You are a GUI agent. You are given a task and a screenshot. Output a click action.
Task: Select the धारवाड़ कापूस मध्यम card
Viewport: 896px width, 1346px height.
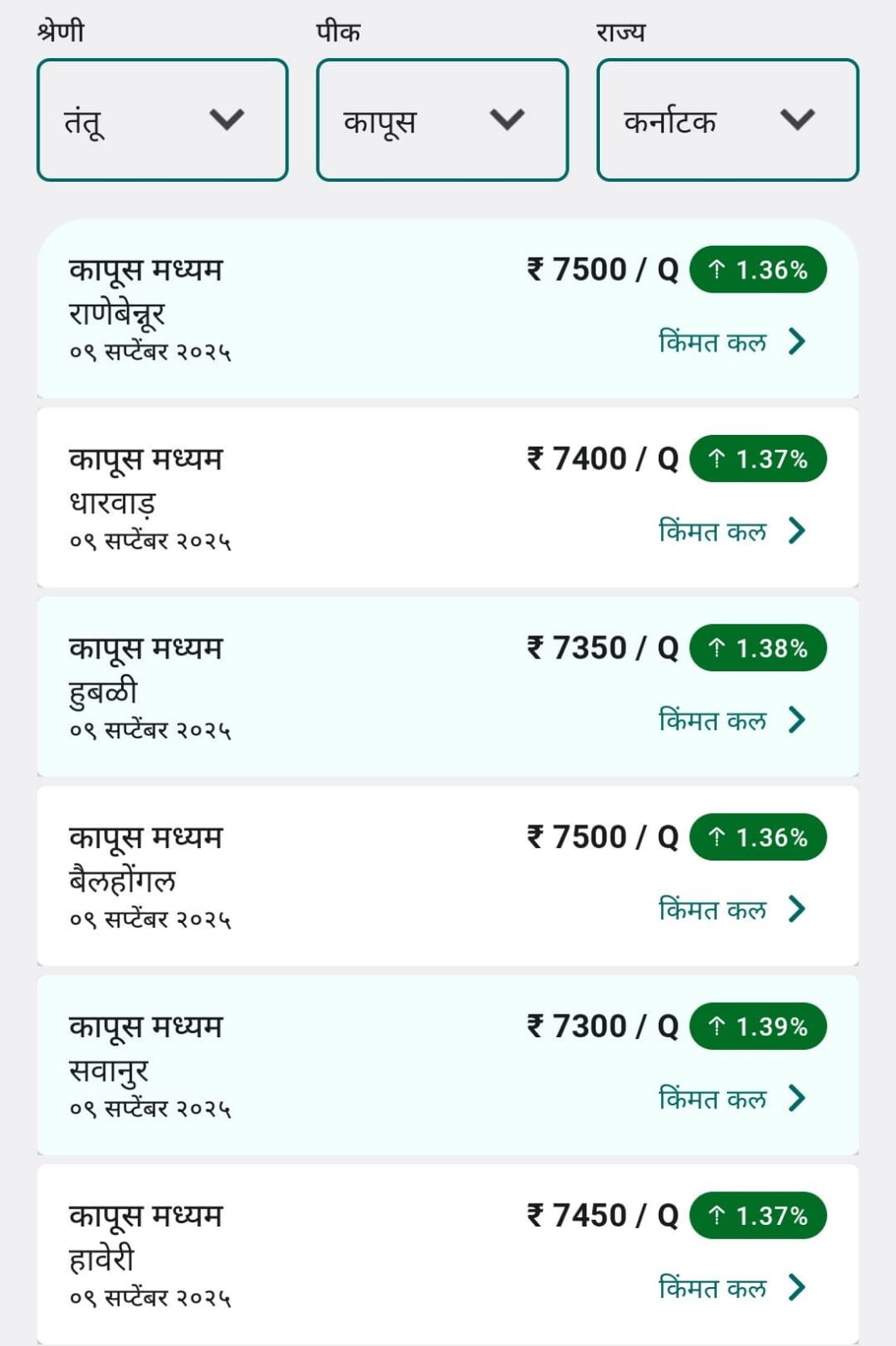pyautogui.click(x=448, y=497)
